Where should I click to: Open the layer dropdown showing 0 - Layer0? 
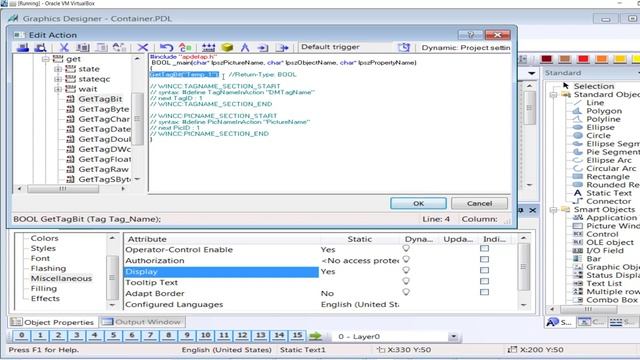coord(453,337)
